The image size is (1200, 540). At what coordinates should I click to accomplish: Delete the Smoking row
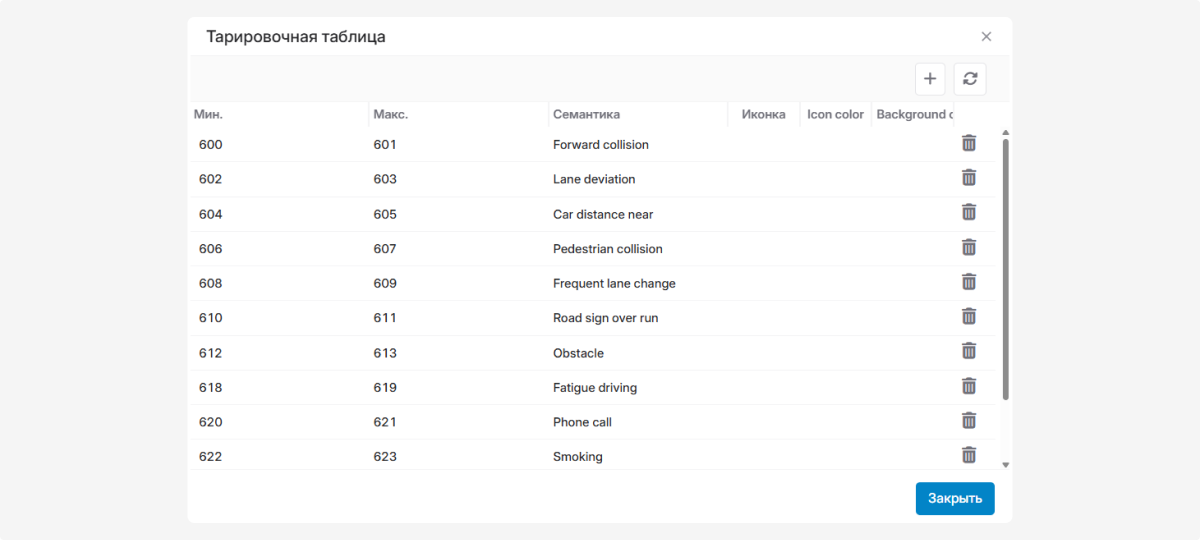pos(968,455)
